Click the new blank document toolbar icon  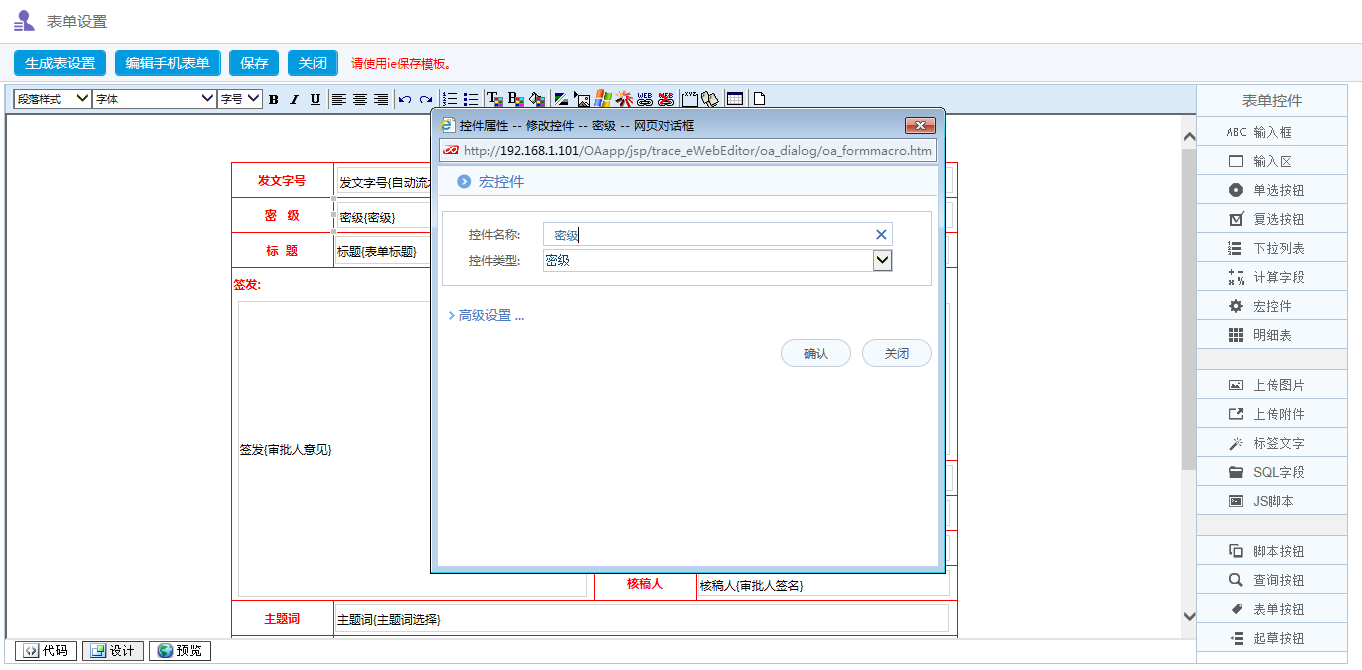[x=757, y=98]
